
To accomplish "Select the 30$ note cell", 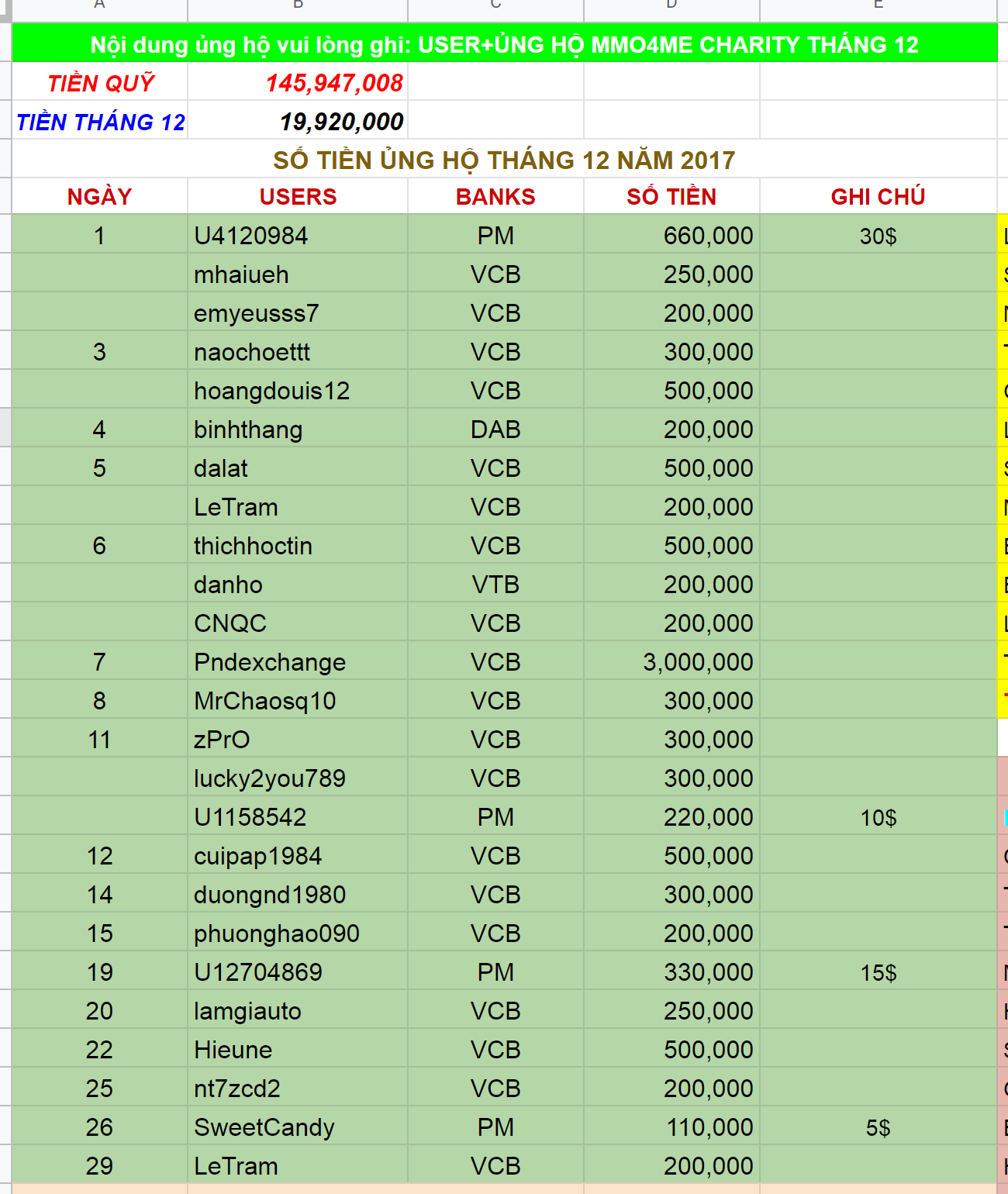I will [x=878, y=236].
